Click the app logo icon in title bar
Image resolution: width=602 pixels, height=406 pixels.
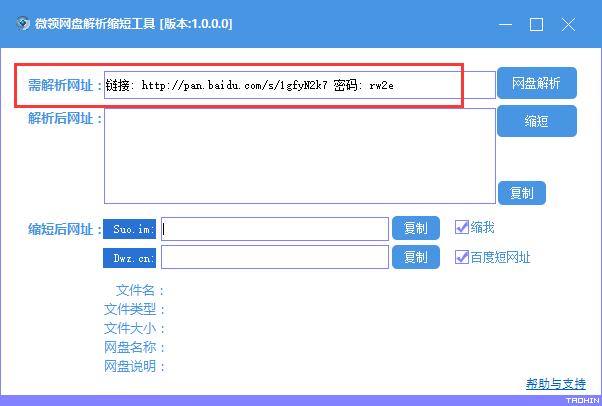[x=23, y=24]
